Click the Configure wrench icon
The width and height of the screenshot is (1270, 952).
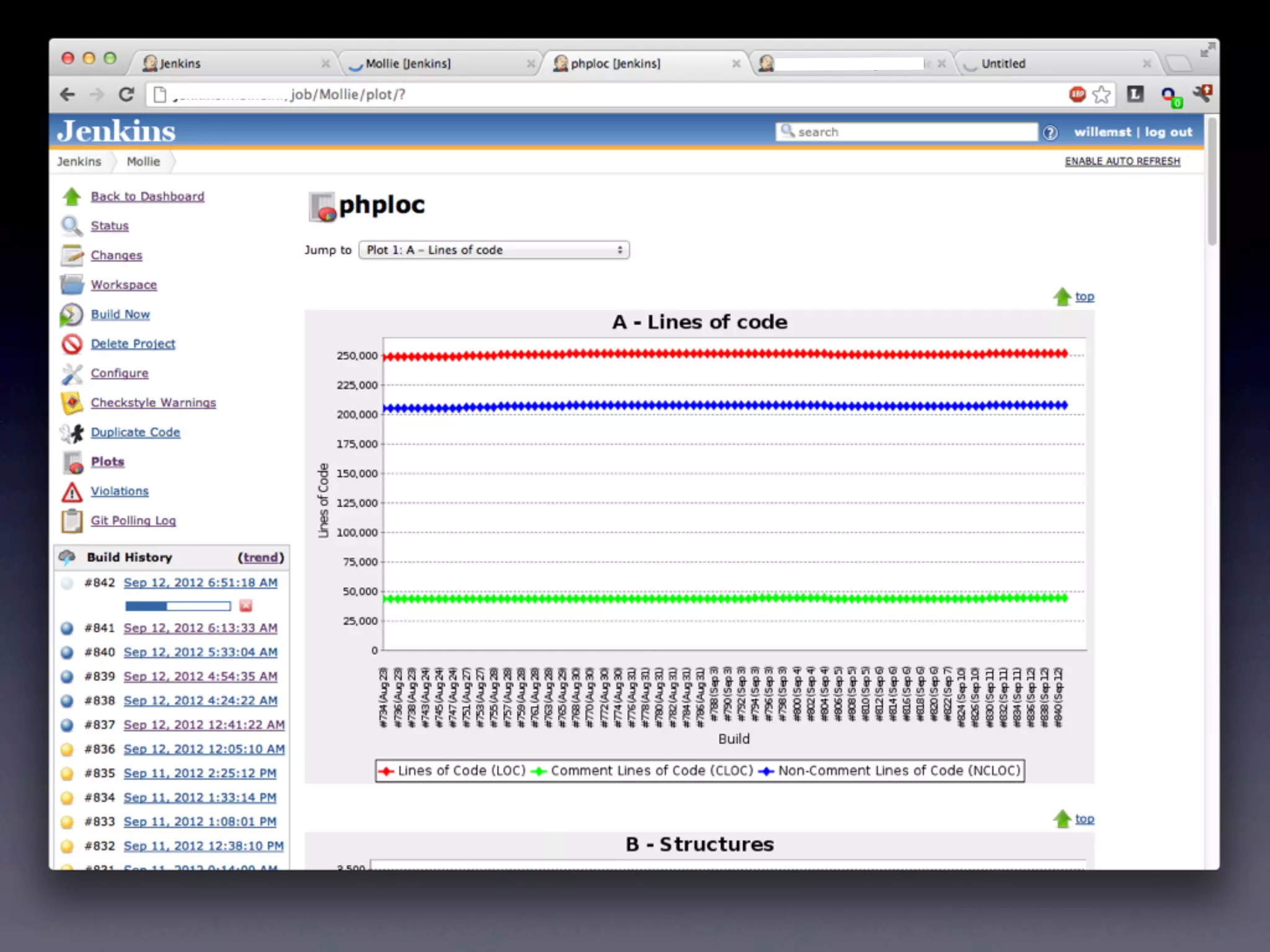tap(72, 374)
